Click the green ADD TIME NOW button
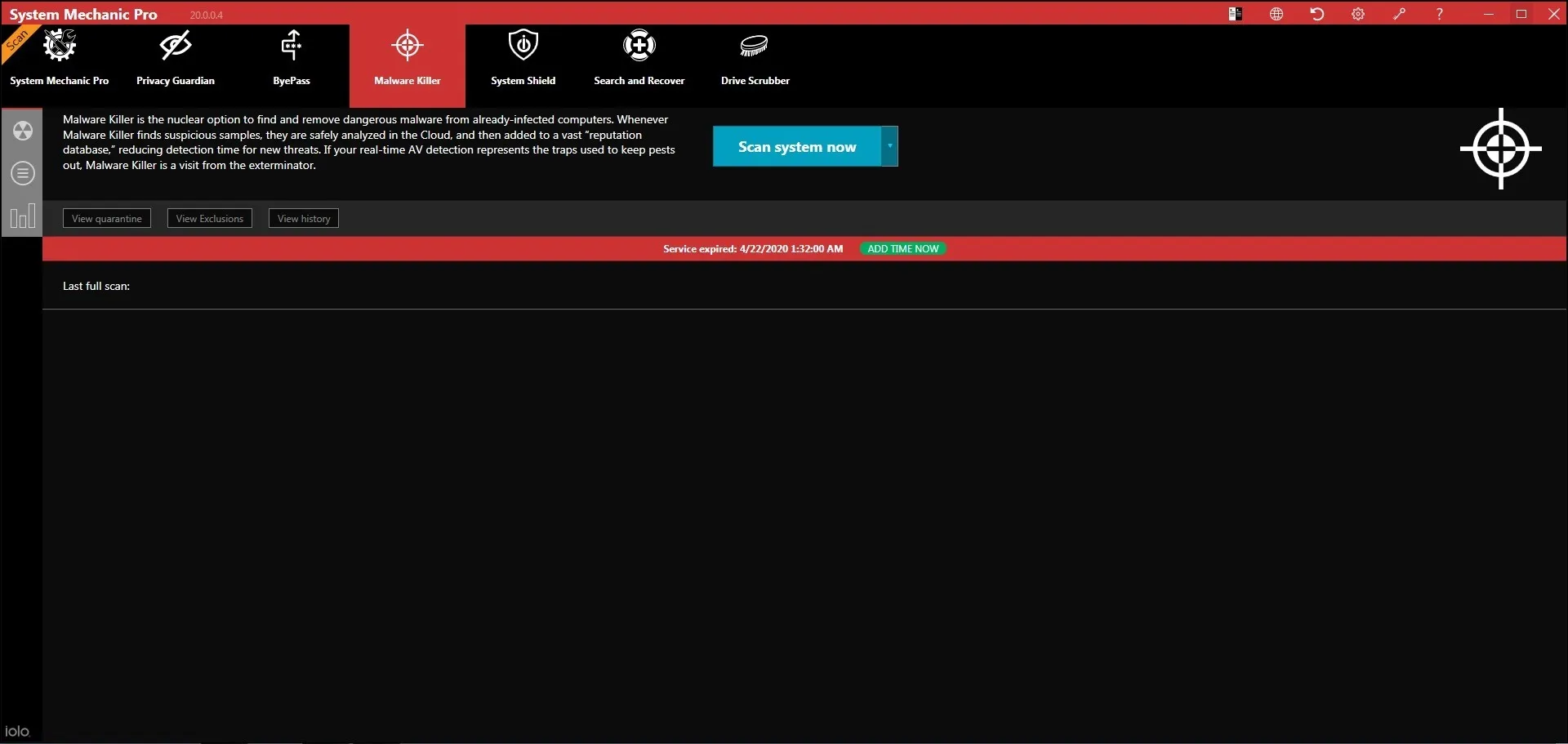1568x744 pixels. (902, 249)
